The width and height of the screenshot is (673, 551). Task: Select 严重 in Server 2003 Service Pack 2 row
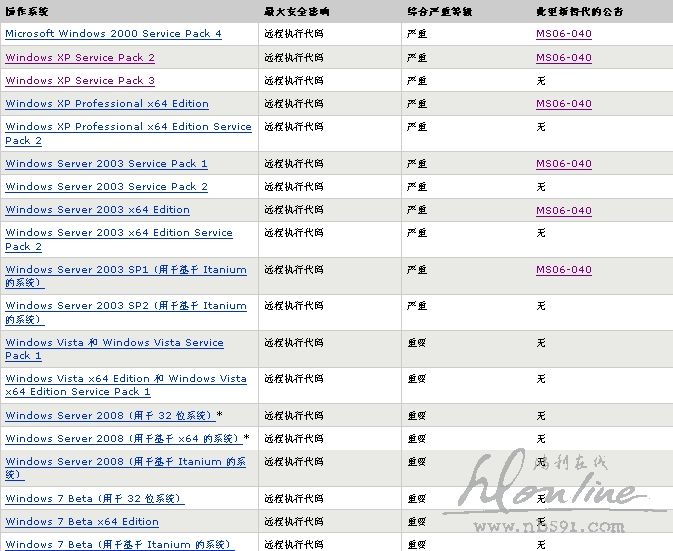(x=417, y=187)
